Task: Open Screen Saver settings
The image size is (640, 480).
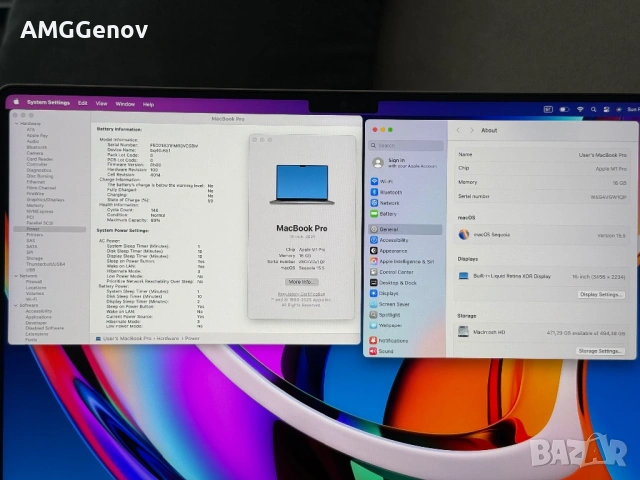Action: pyautogui.click(x=405, y=304)
